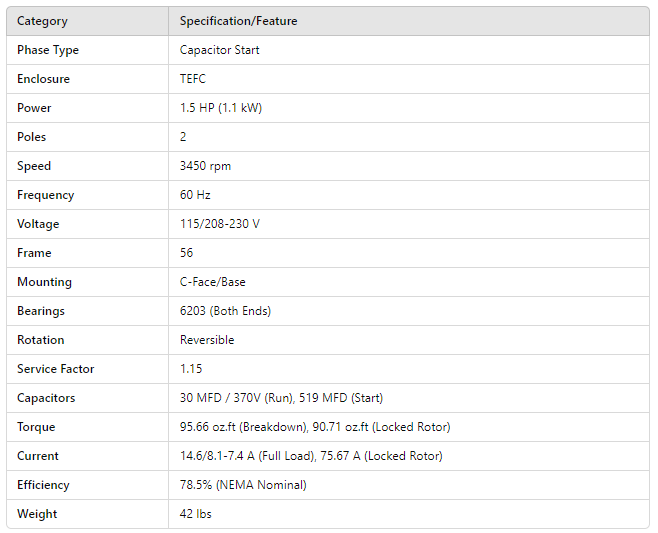
Task: Select the 6203 (Both Ends) bearings value
Action: (x=225, y=311)
